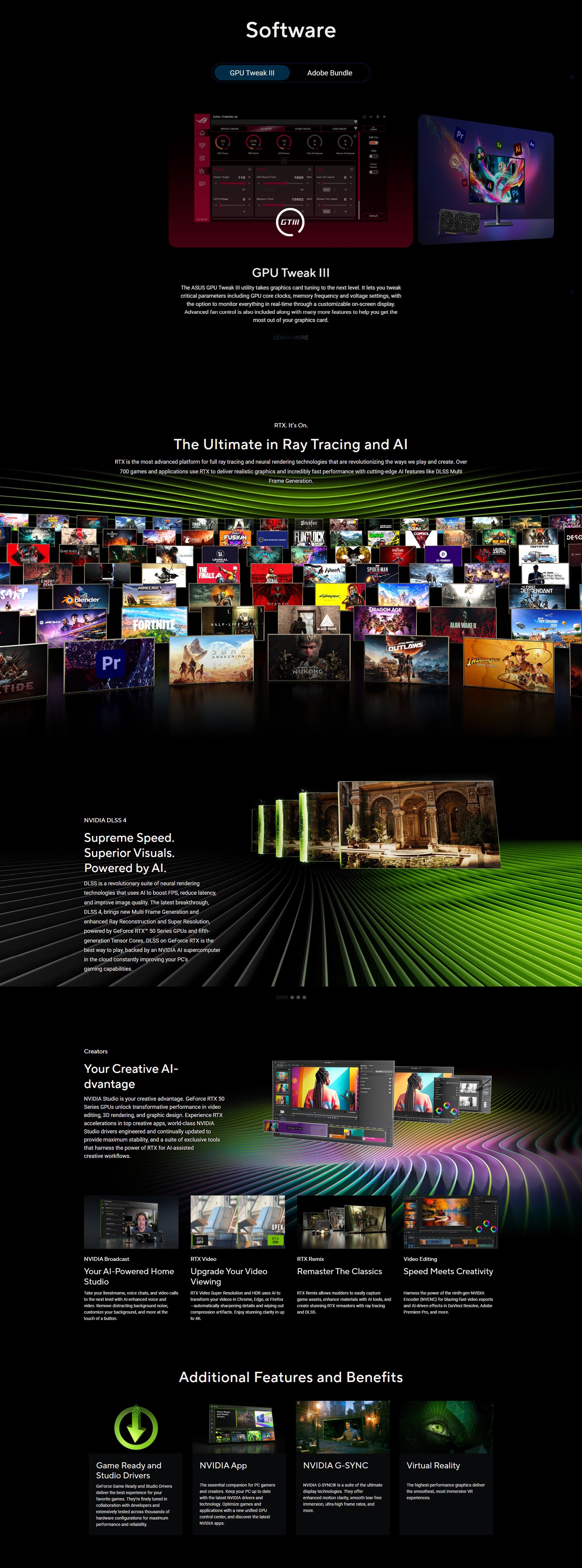Viewport: 582px width, 1568px height.
Task: Toggle the 0dB Fan switch
Action: tap(373, 143)
